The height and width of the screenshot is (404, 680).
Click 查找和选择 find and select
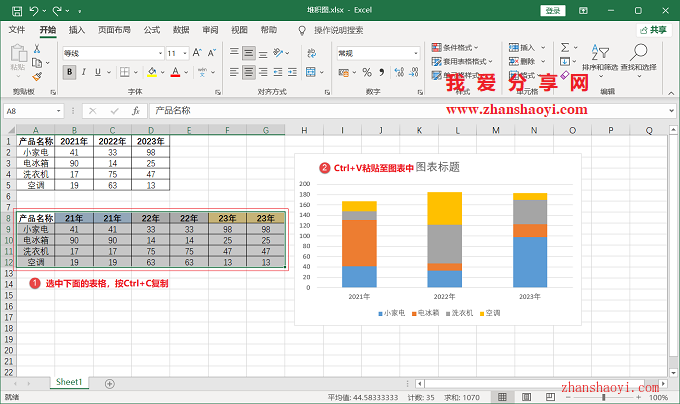[638, 59]
